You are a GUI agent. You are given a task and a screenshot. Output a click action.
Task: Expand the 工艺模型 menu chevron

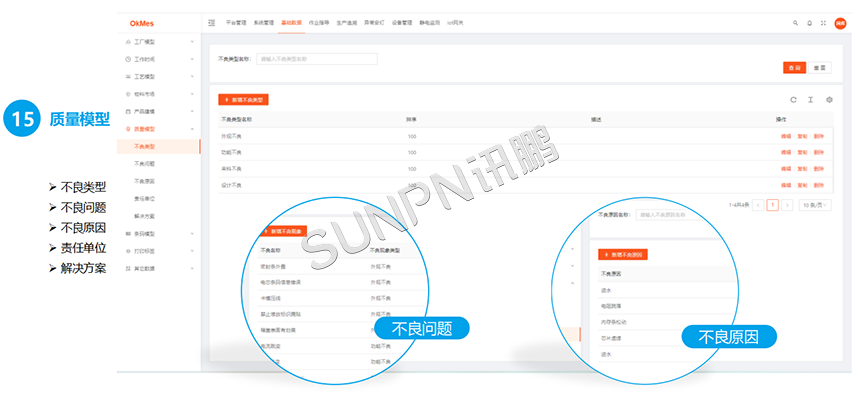click(192, 77)
